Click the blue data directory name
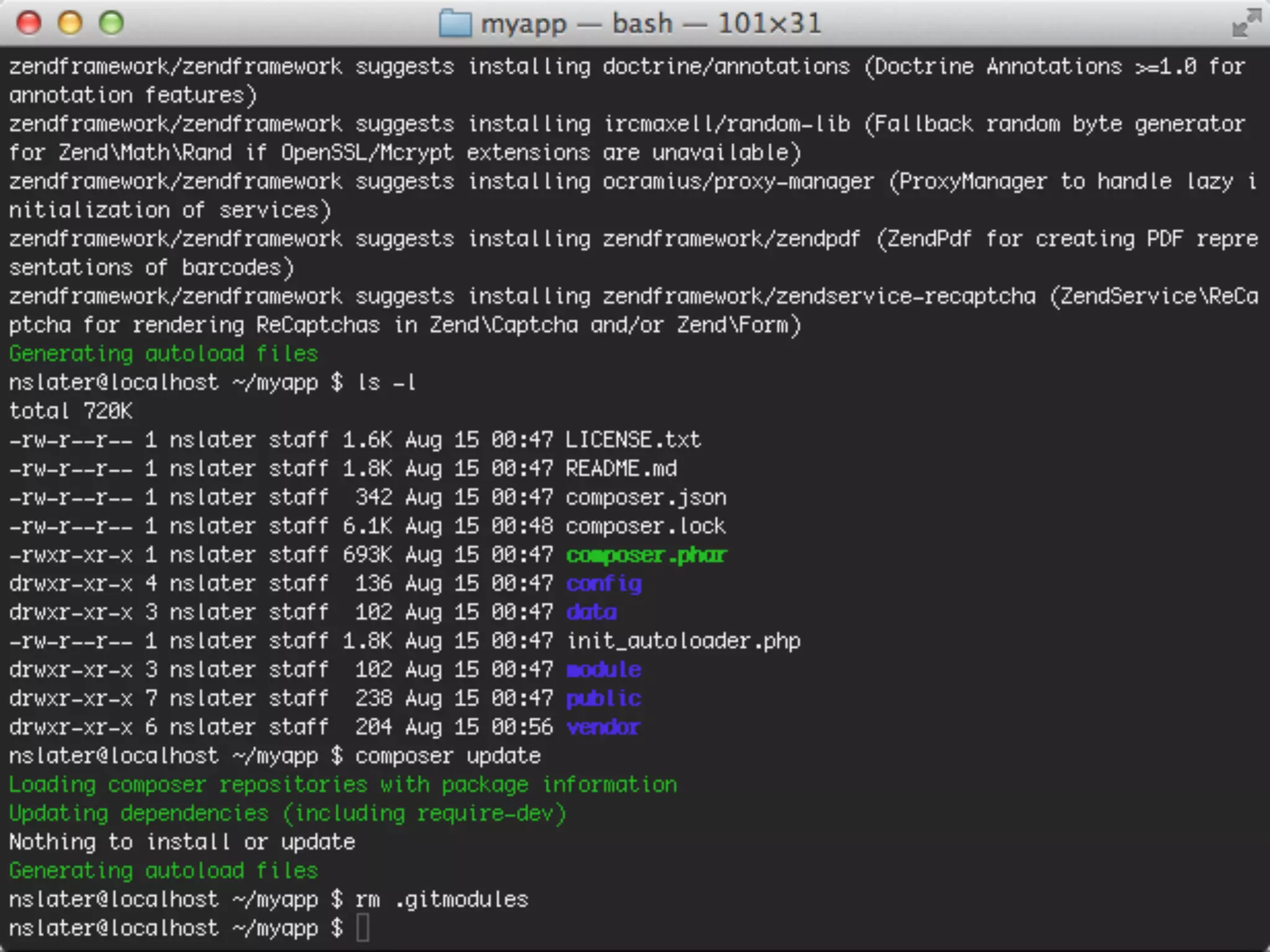The height and width of the screenshot is (952, 1270). (591, 612)
